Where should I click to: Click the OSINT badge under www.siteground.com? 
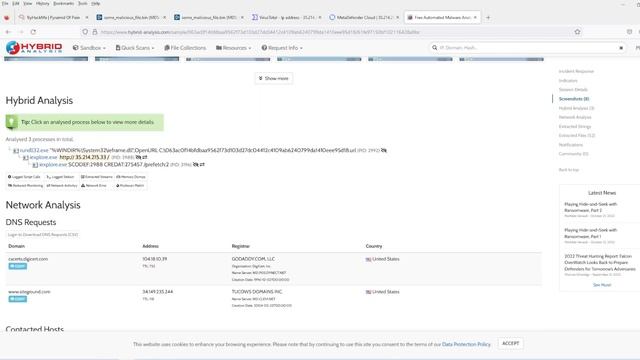(x=18, y=299)
